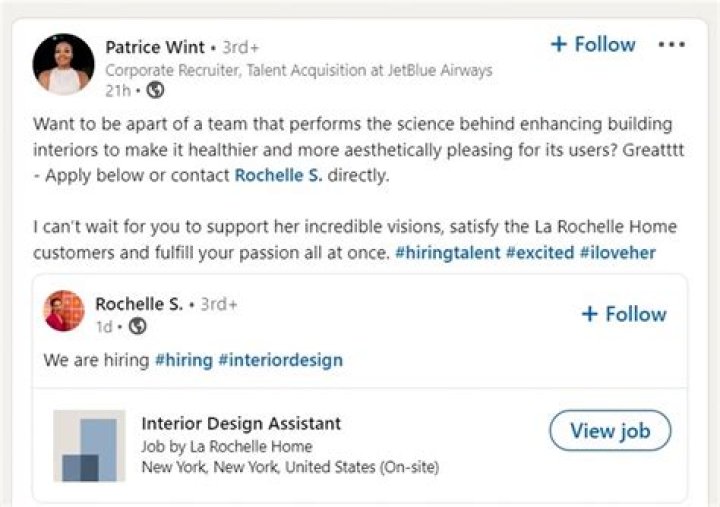Click the Job by La Rochelle Home text
The image size is (720, 507).
(227, 446)
